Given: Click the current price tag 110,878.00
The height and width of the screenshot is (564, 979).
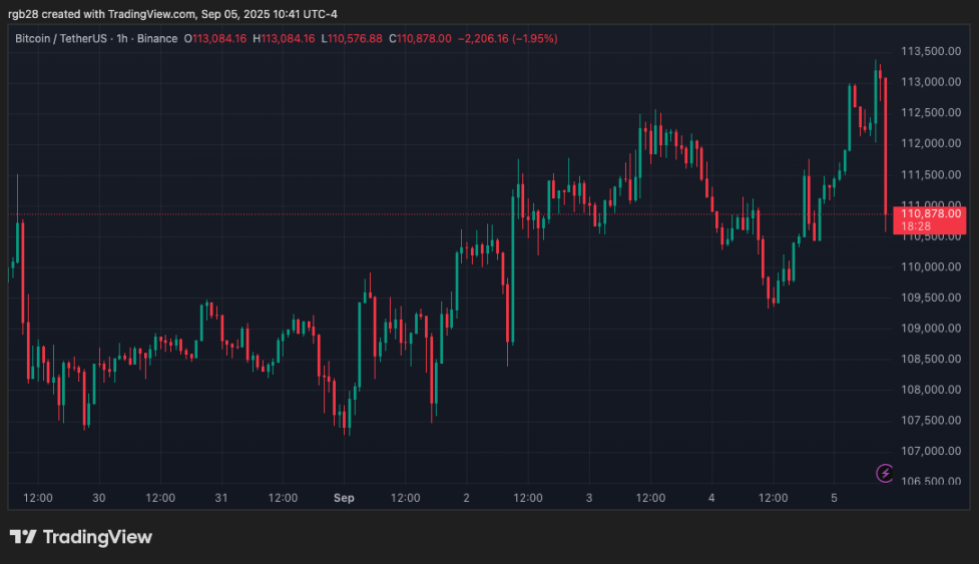Looking at the screenshot, I should tap(931, 213).
